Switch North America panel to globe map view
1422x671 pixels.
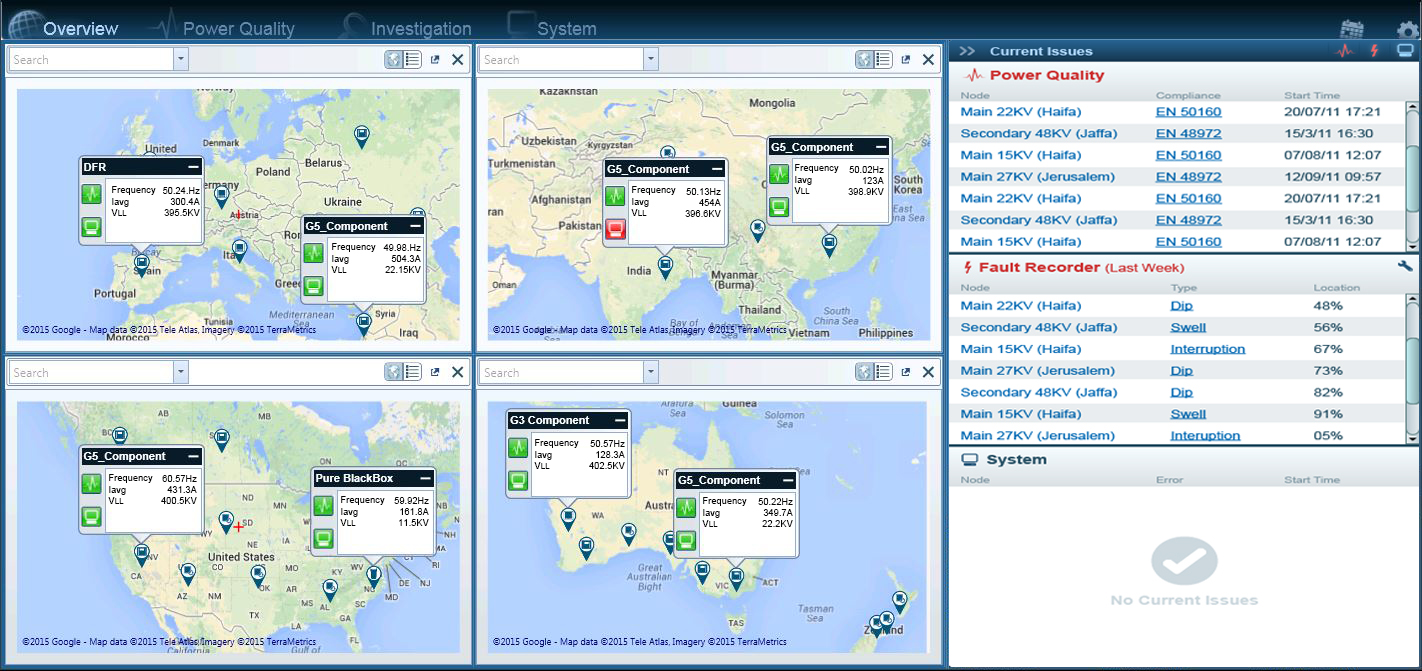[394, 372]
